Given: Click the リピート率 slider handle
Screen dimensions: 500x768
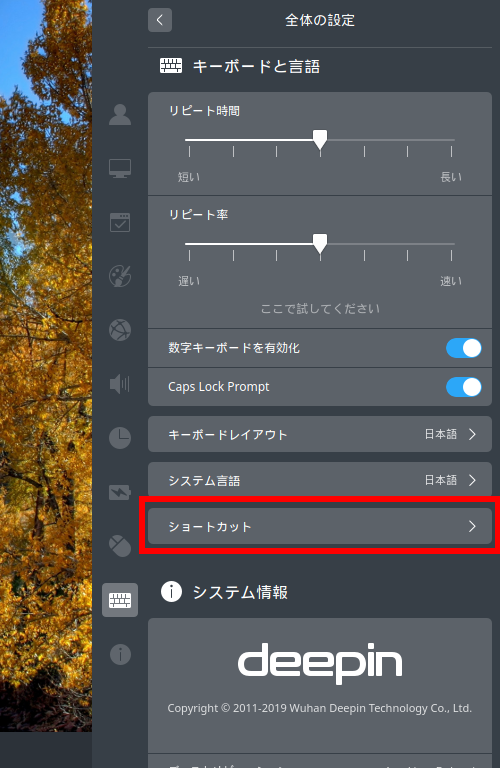Looking at the screenshot, I should 320,243.
